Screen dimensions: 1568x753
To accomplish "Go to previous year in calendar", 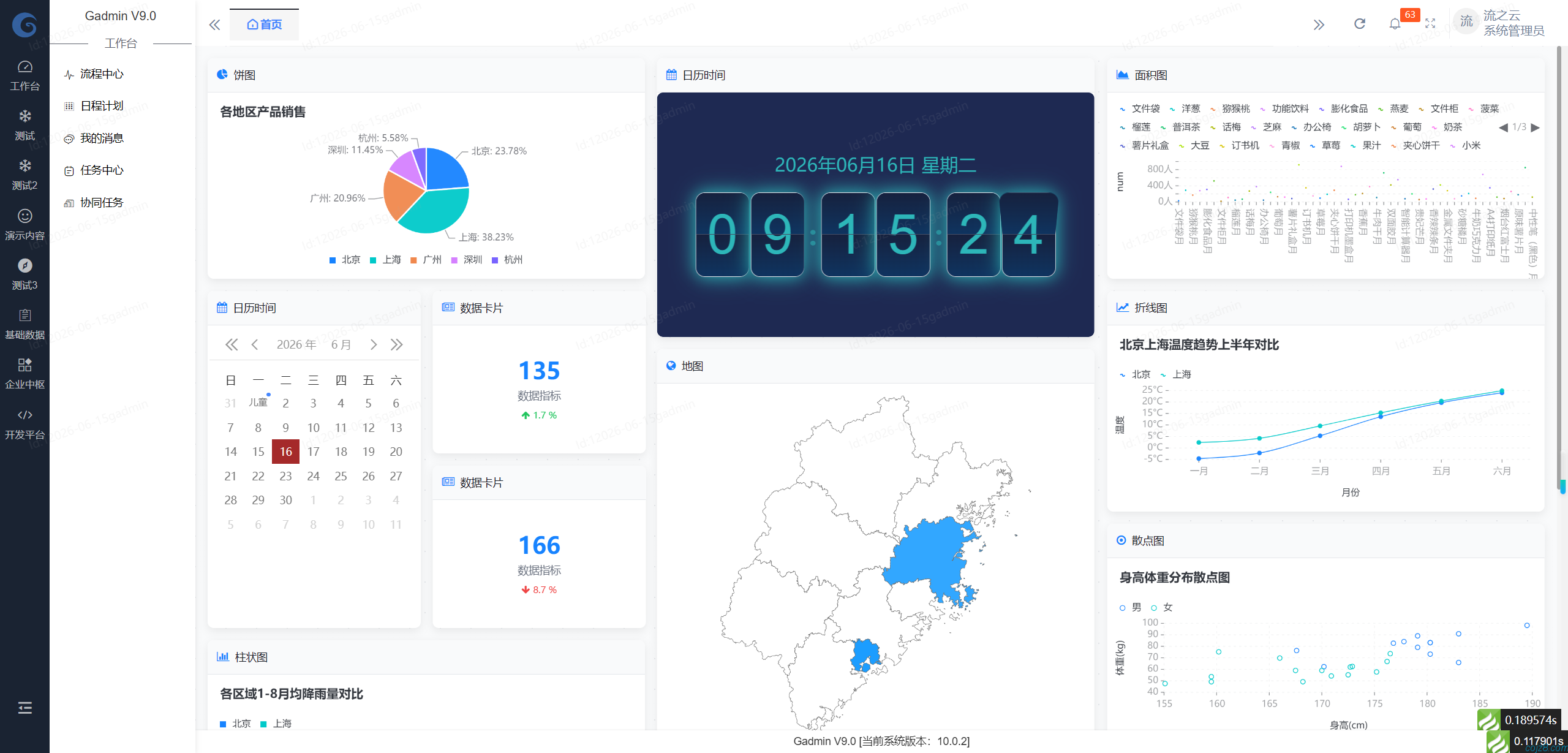I will [231, 345].
